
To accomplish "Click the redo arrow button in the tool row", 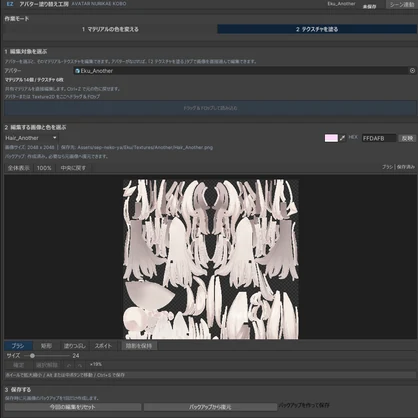I will pyautogui.click(x=80, y=365).
